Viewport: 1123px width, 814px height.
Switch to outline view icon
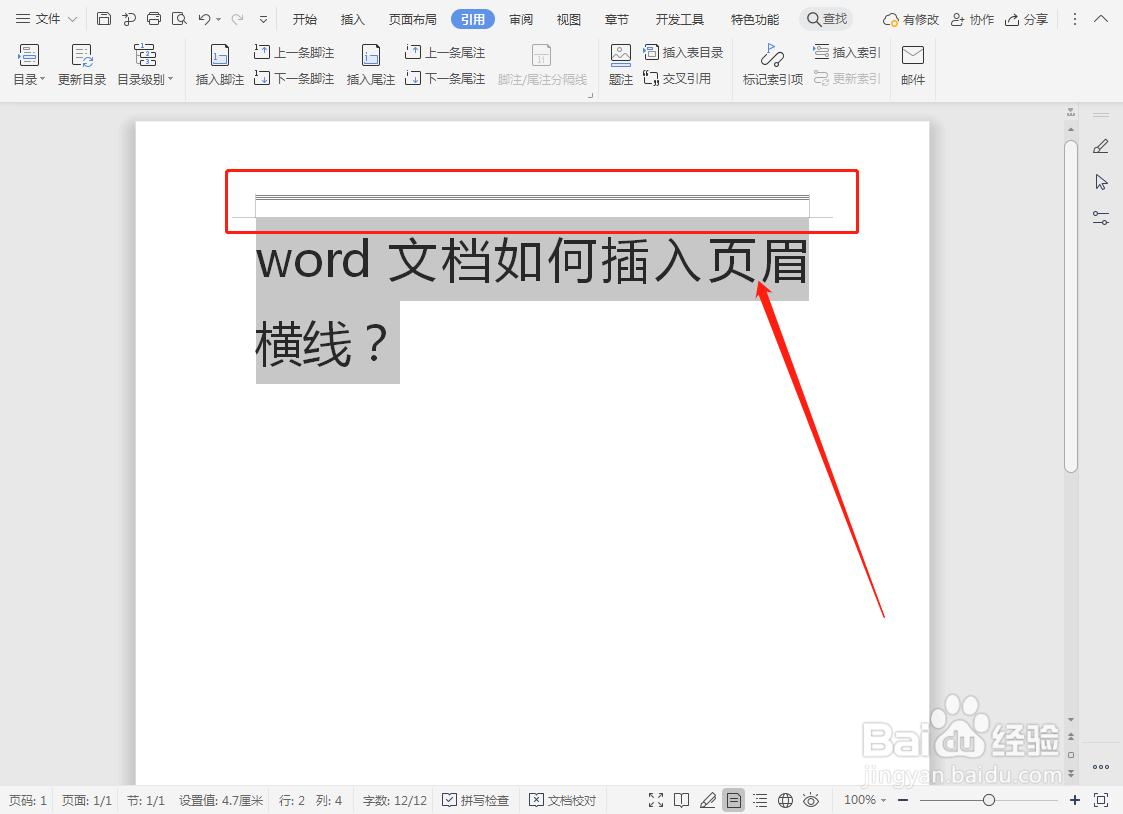tap(759, 800)
